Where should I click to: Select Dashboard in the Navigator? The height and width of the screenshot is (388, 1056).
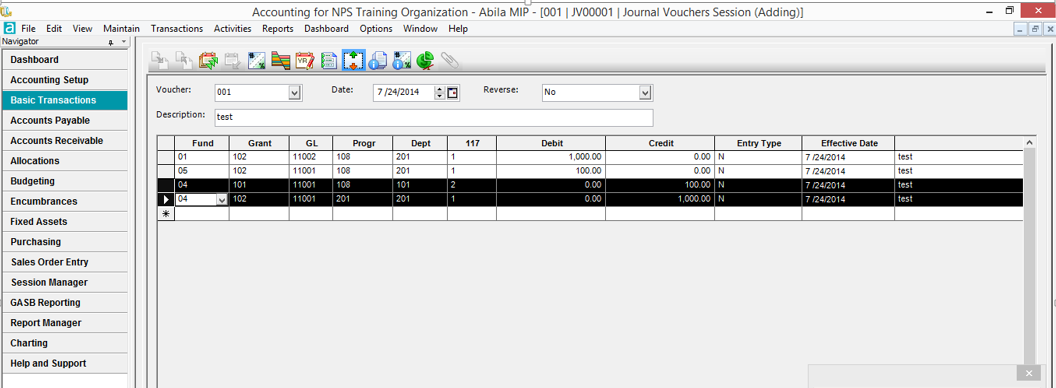64,60
